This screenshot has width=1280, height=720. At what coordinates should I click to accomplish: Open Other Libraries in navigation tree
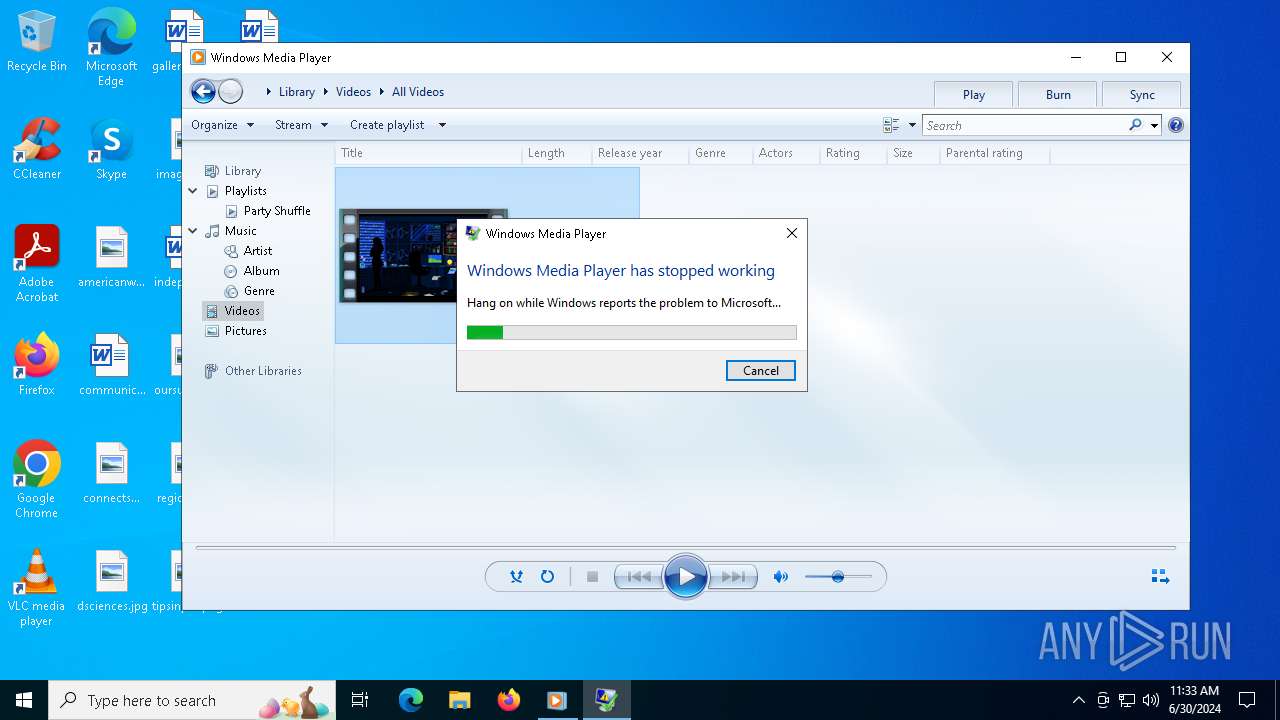point(263,371)
